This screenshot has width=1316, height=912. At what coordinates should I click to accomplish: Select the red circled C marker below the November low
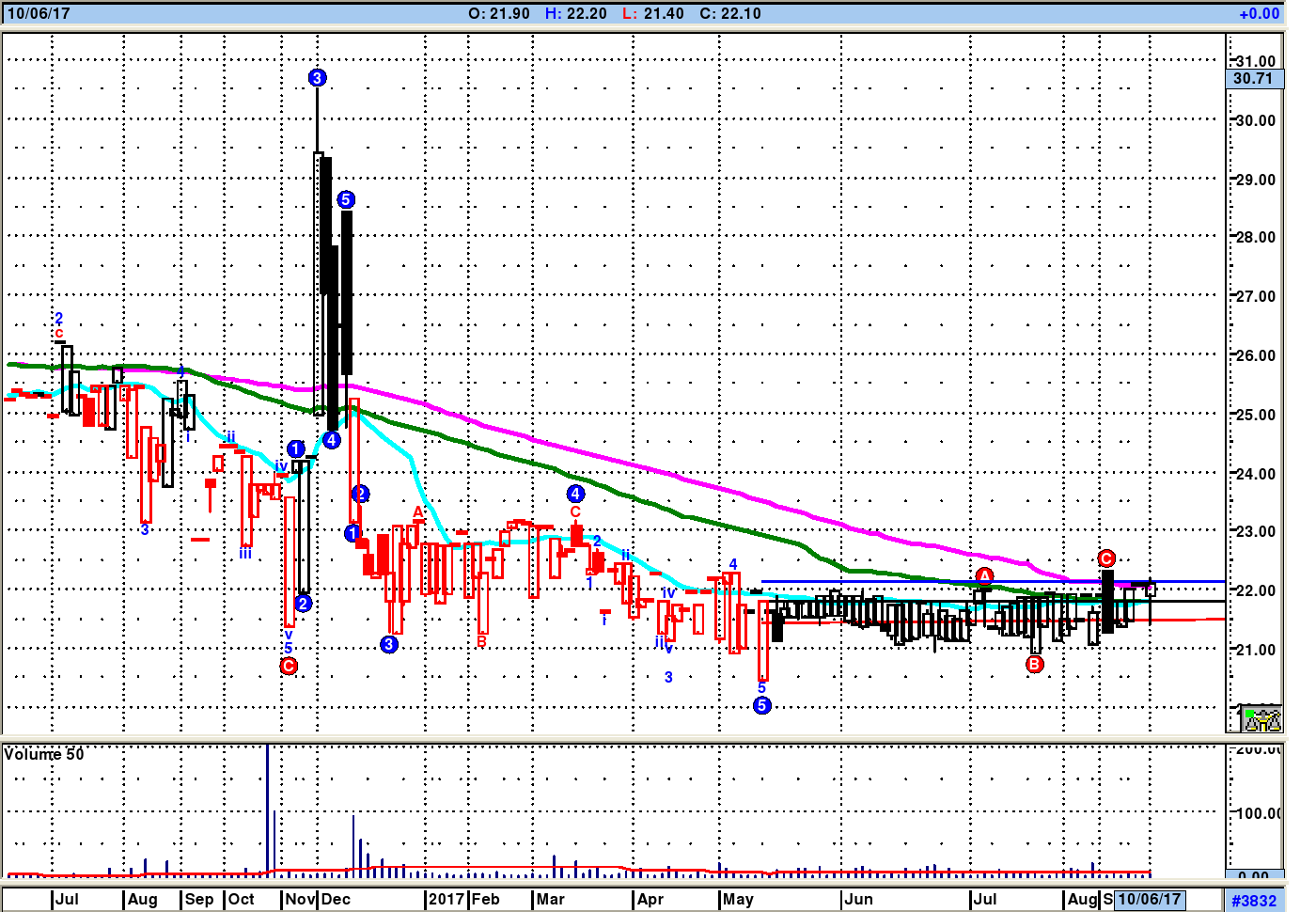click(289, 666)
